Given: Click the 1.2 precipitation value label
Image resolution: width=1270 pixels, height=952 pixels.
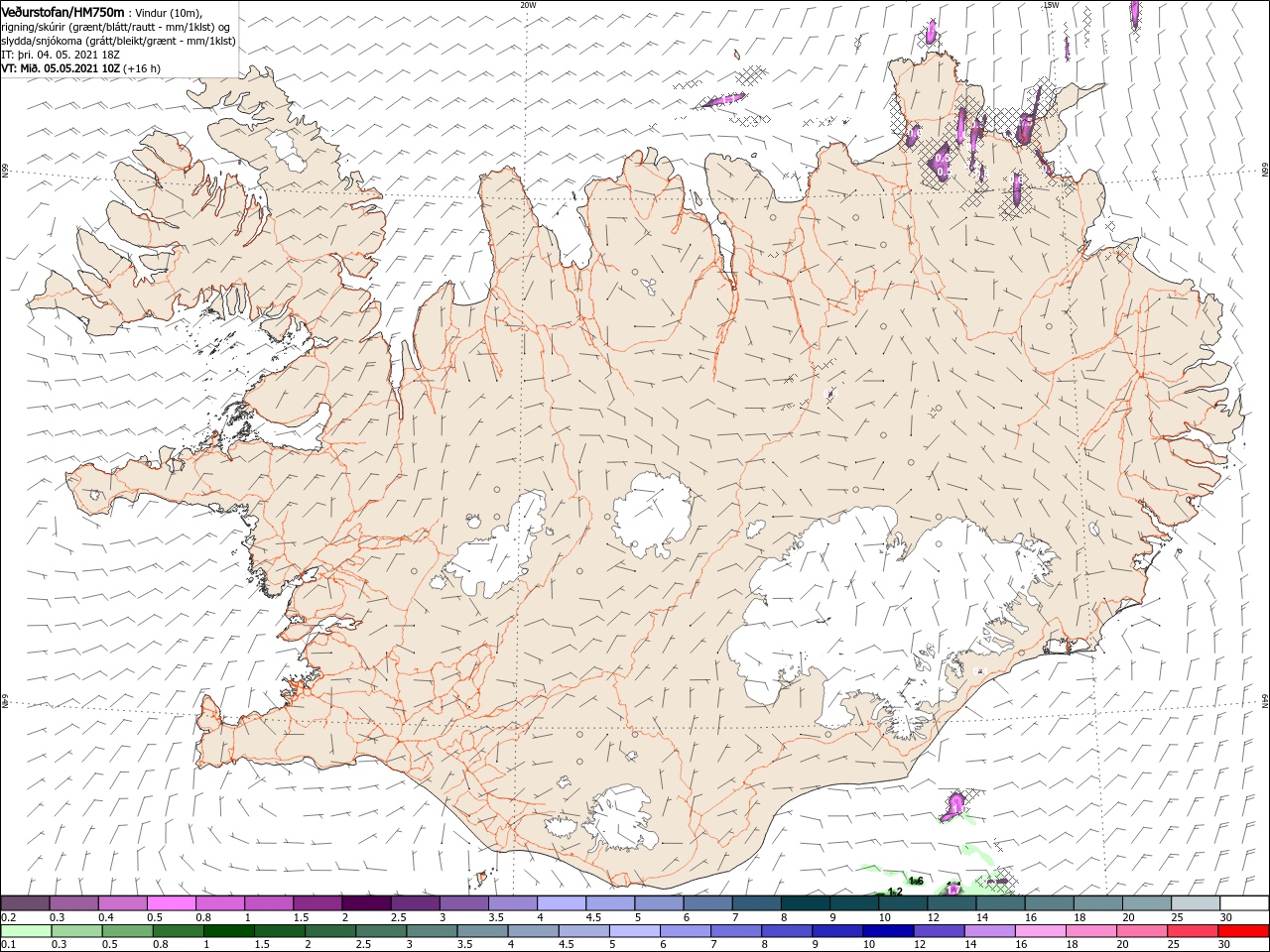Looking at the screenshot, I should pyautogui.click(x=895, y=892).
